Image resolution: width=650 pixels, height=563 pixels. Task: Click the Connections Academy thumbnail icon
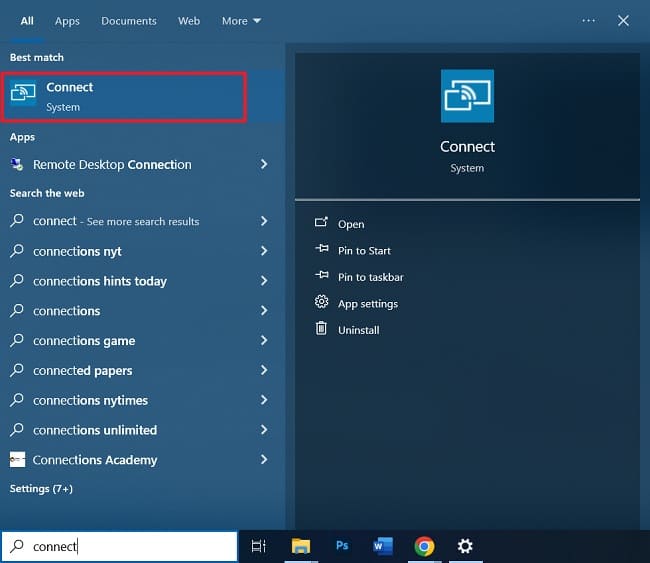pyautogui.click(x=17, y=459)
